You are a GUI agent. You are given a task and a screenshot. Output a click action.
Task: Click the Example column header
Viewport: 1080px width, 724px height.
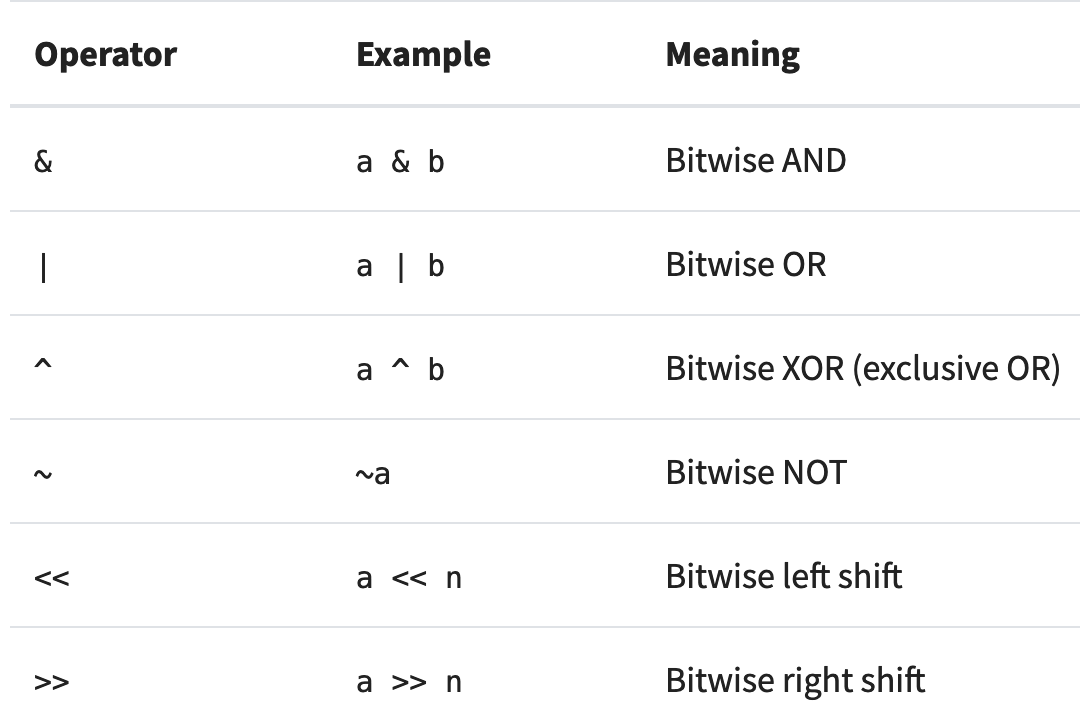click(423, 54)
